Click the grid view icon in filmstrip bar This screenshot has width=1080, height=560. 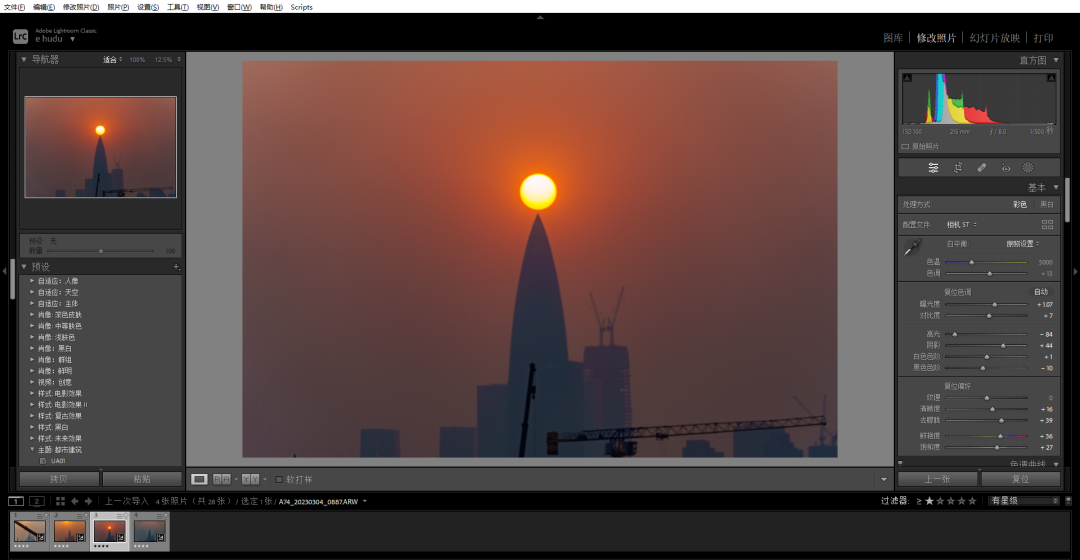(x=61, y=501)
